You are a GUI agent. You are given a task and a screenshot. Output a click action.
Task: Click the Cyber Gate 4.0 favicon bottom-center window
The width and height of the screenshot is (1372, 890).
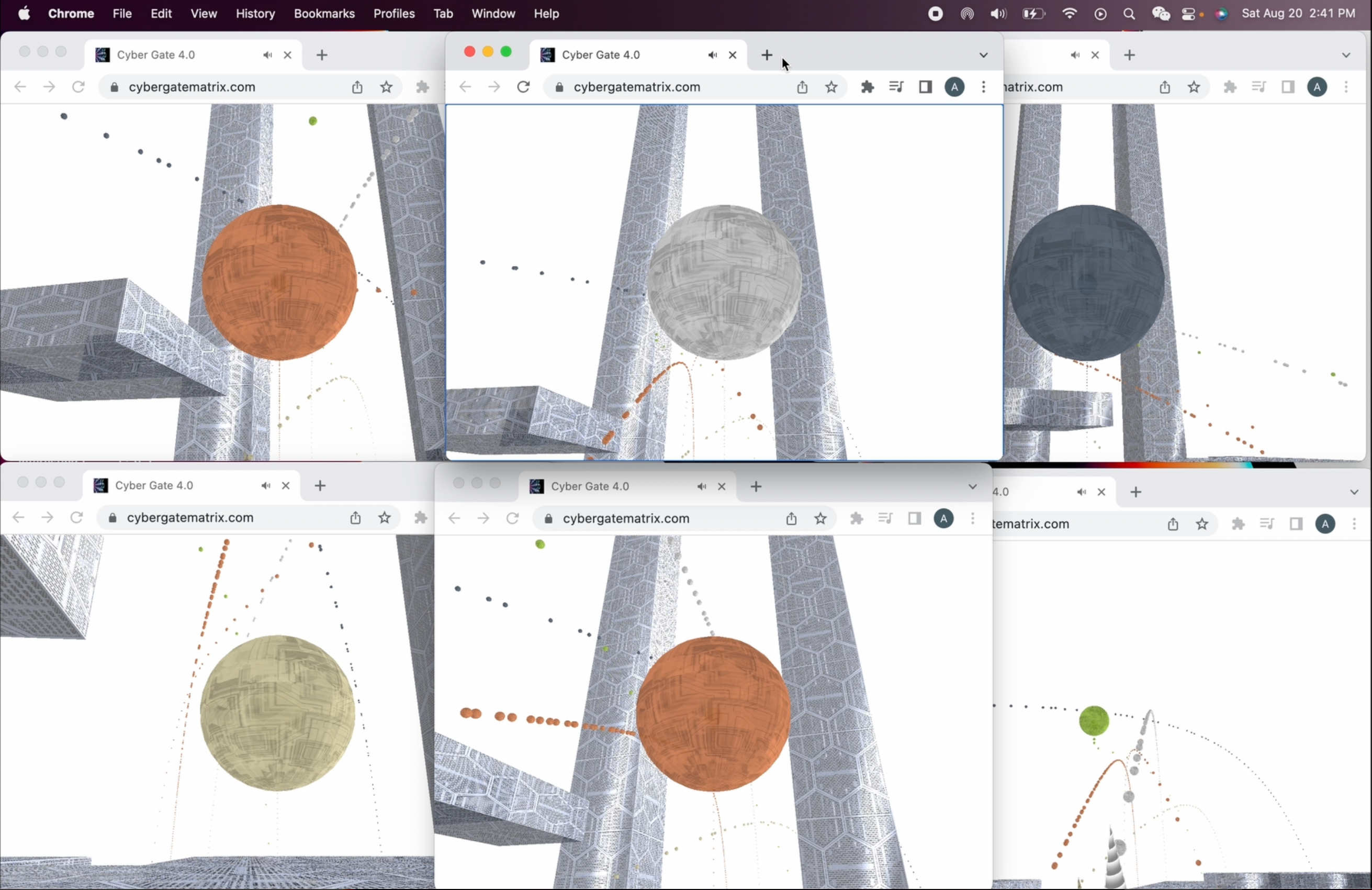coord(536,486)
